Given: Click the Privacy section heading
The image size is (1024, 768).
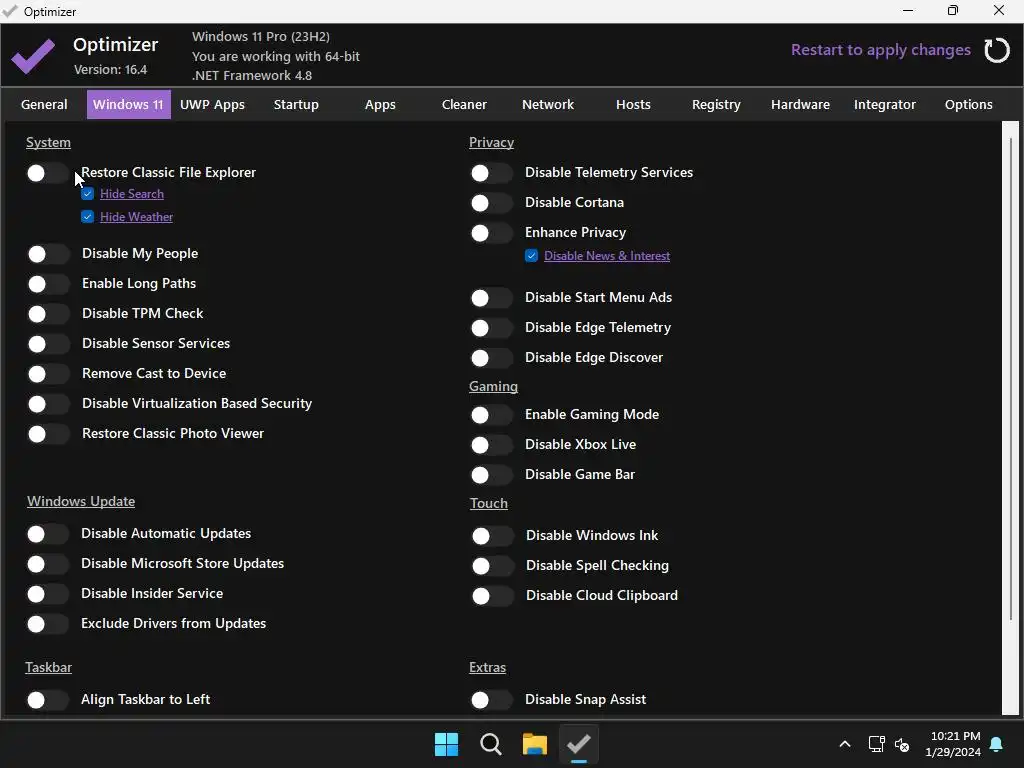Looking at the screenshot, I should [491, 142].
